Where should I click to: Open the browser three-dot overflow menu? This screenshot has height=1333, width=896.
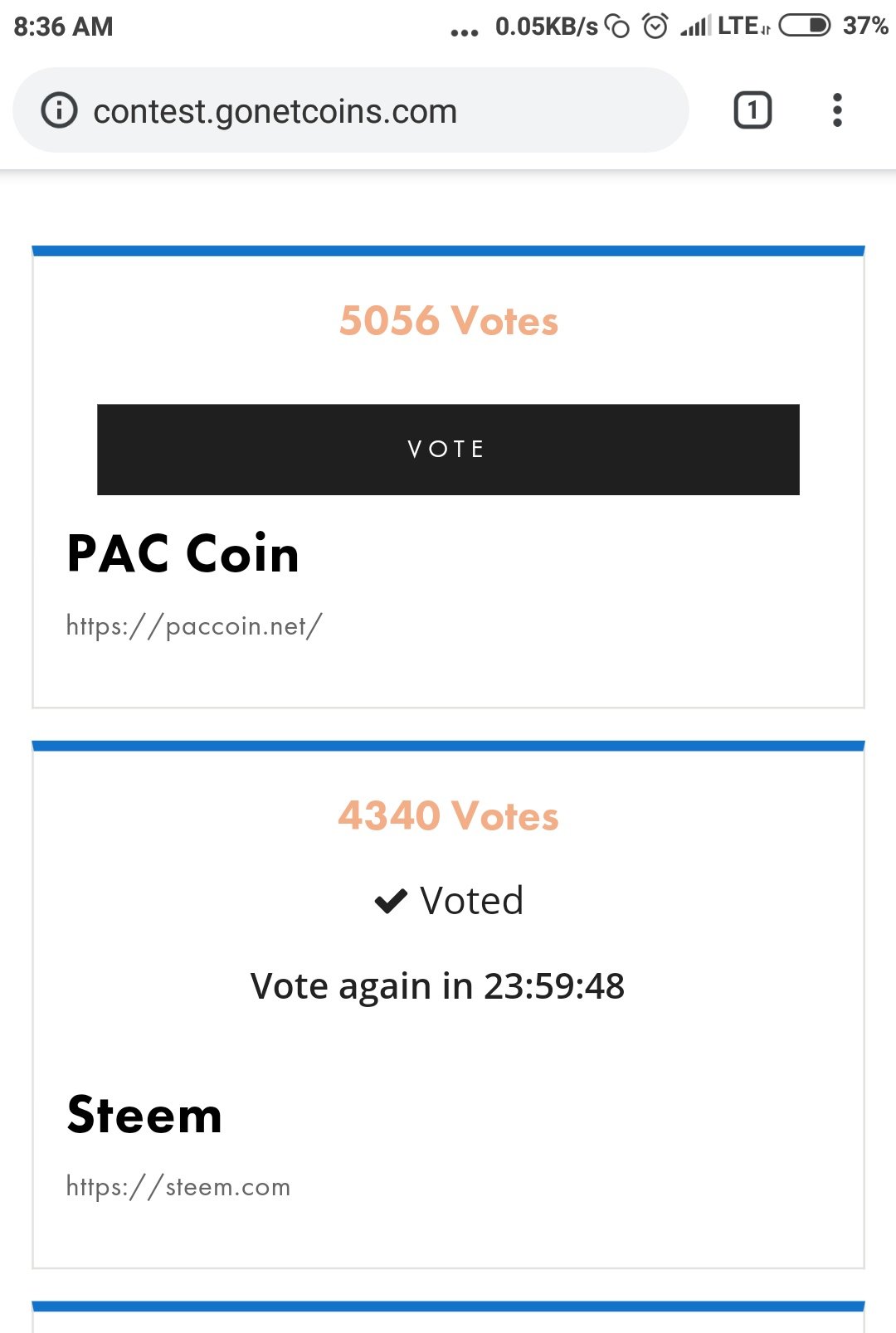click(837, 110)
